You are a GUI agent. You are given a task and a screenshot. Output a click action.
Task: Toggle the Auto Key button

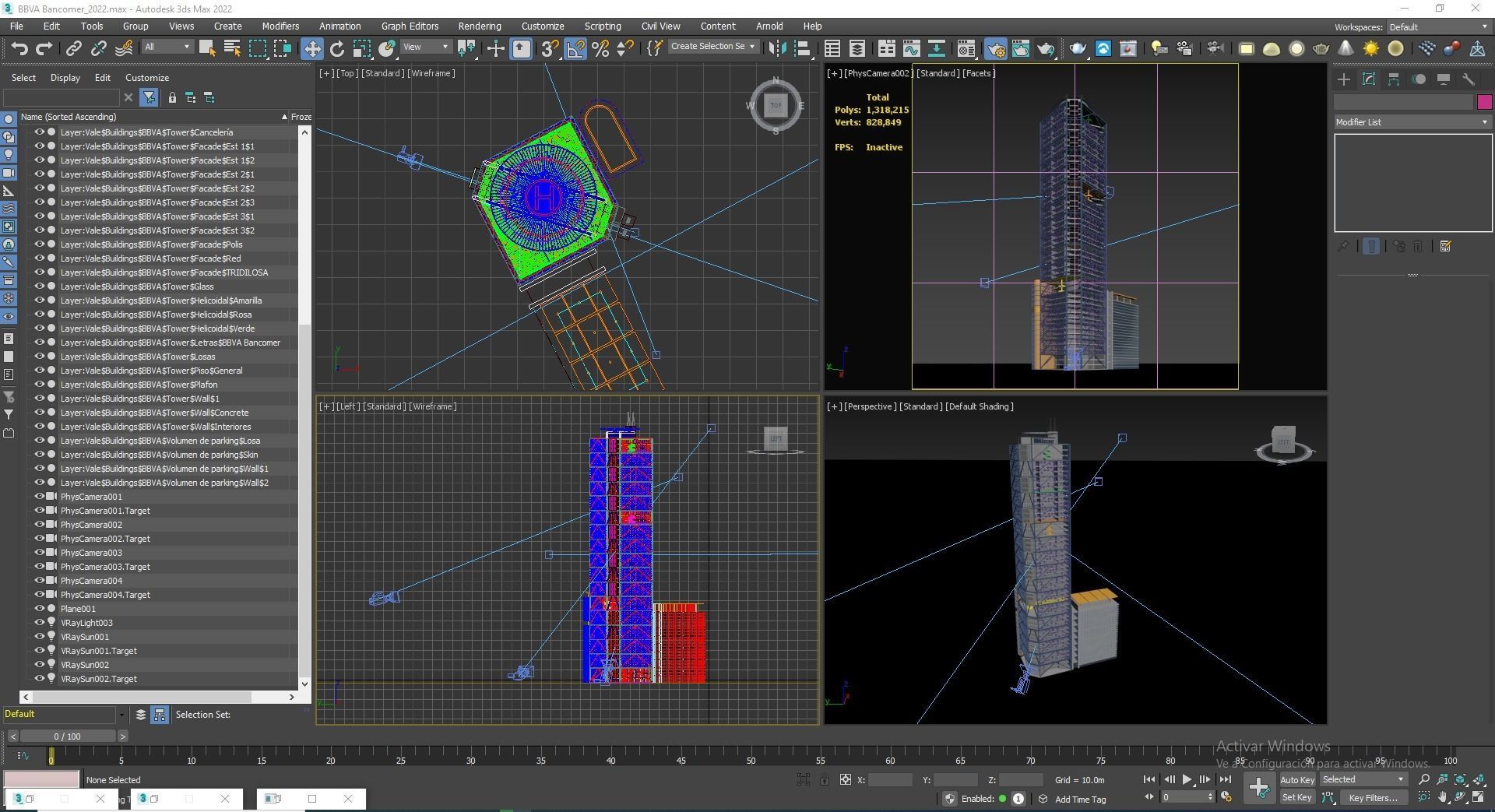1297,779
